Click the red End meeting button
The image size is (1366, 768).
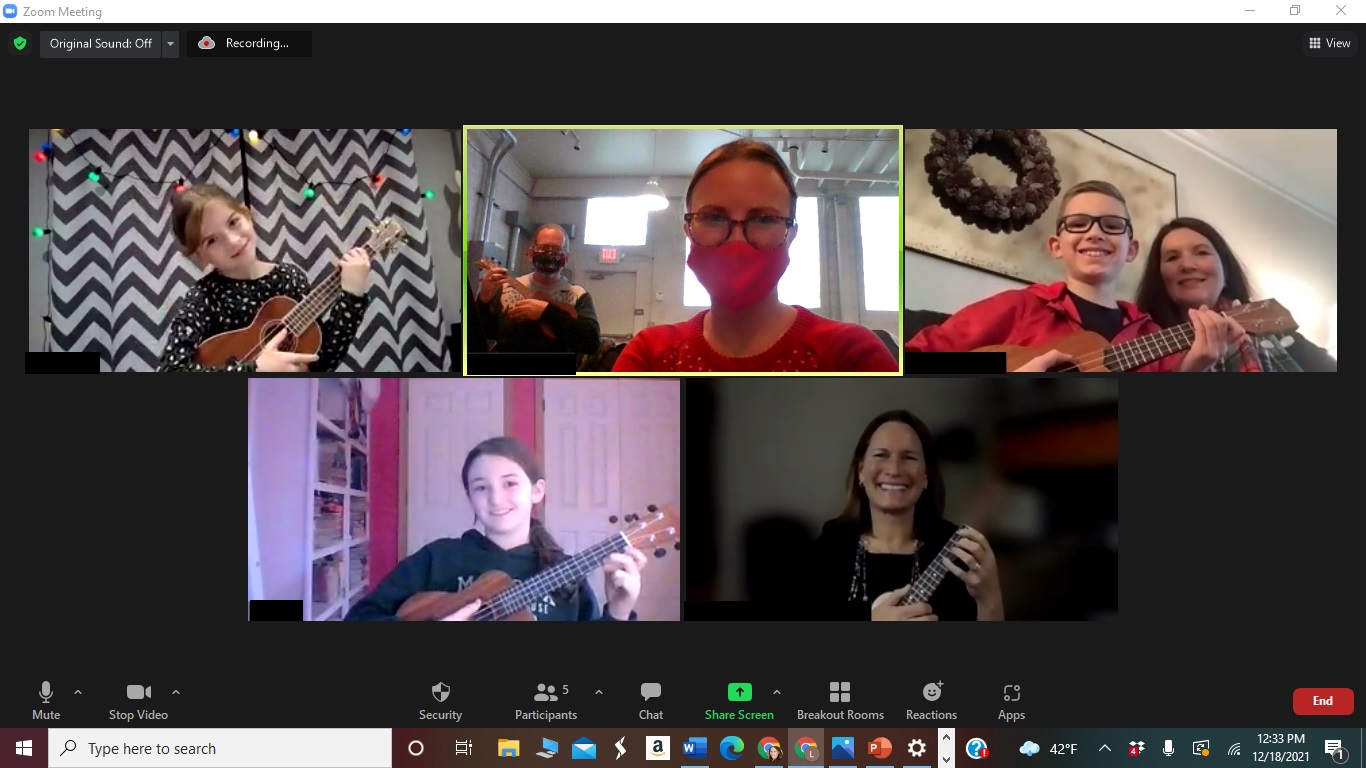pos(1322,701)
